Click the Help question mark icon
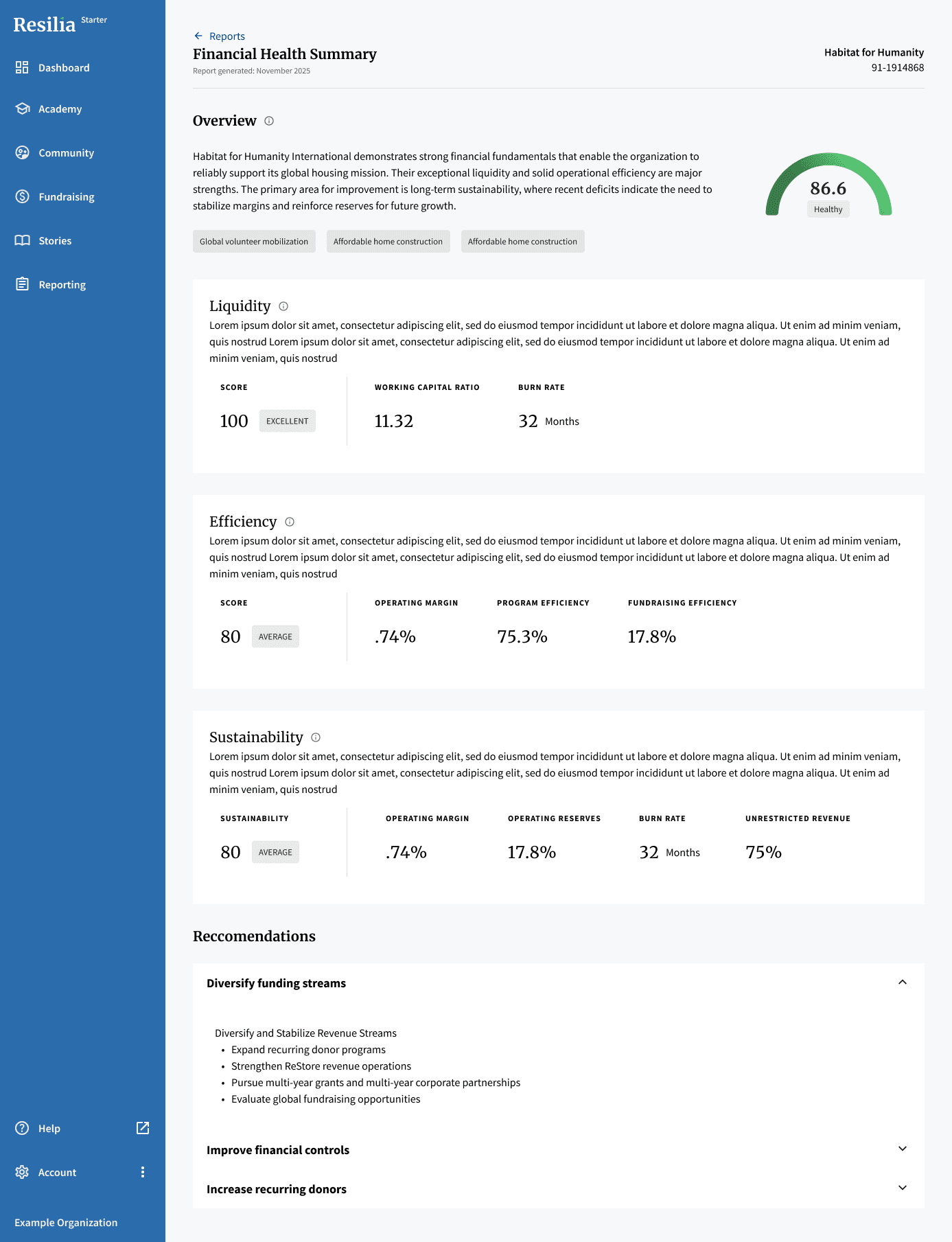The height and width of the screenshot is (1242, 952). (22, 1128)
